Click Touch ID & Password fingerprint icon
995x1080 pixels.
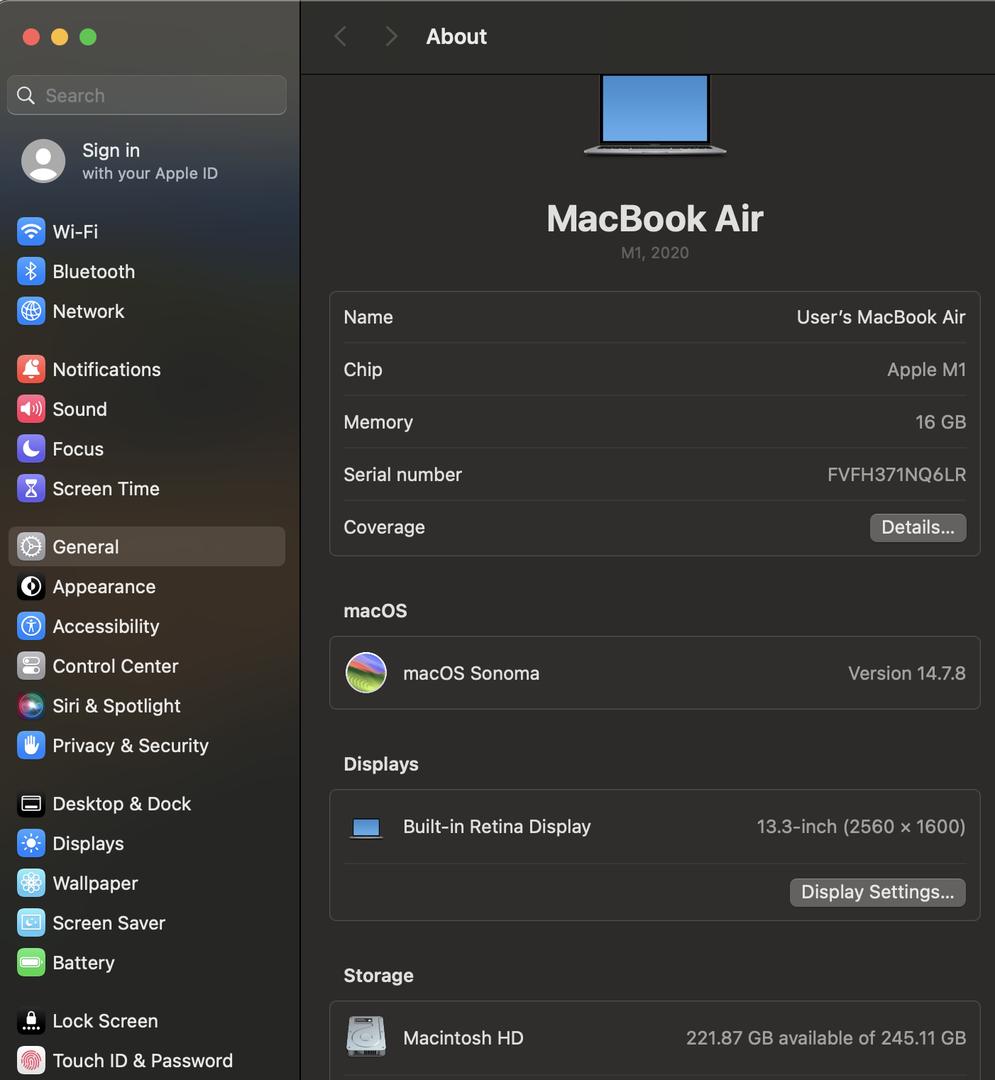[x=31, y=1061]
